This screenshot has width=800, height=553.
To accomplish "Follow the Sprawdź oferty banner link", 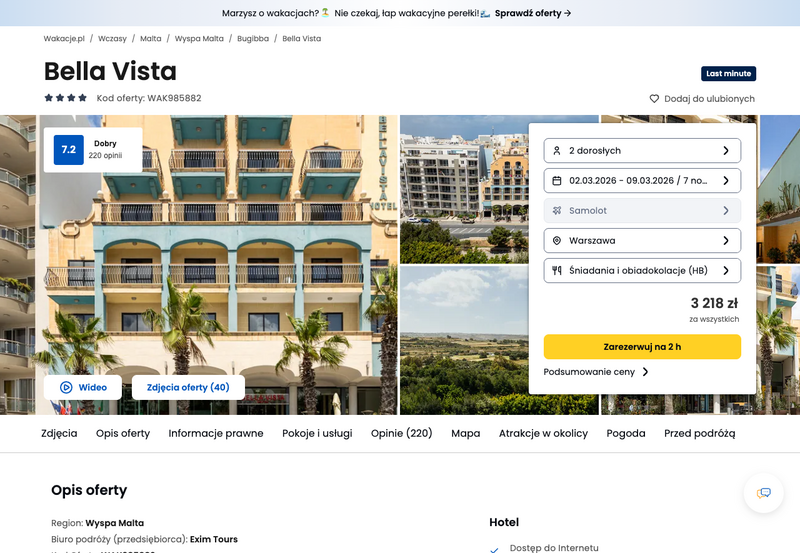I will click(533, 13).
